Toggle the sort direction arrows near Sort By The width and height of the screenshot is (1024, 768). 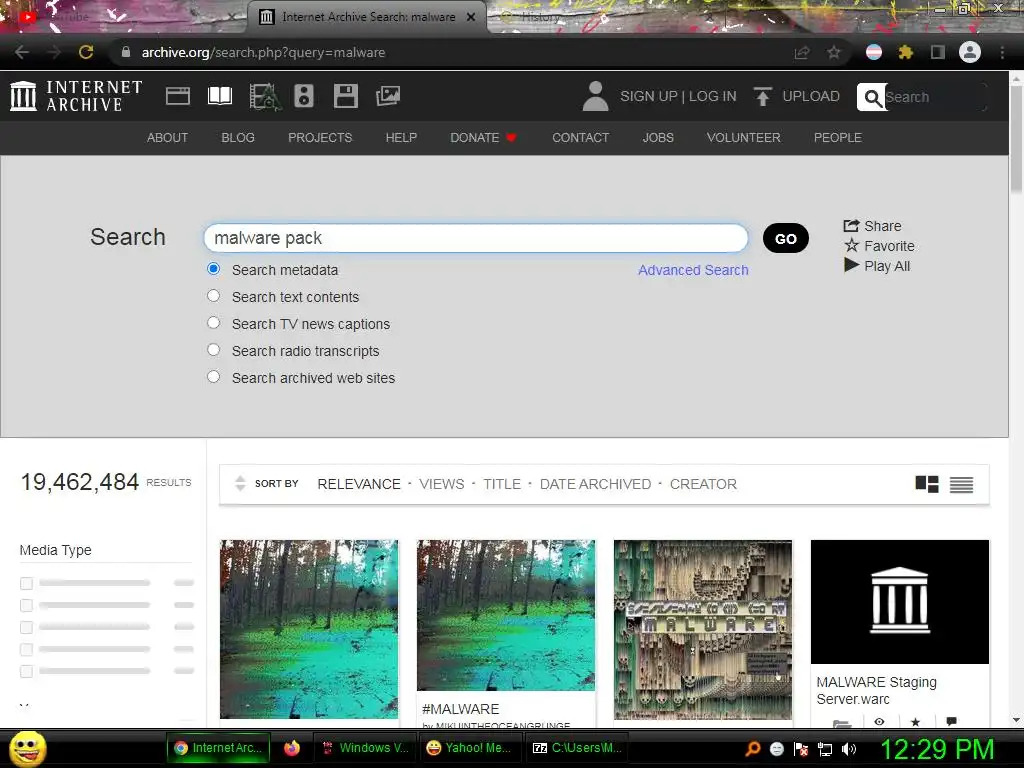coord(240,483)
